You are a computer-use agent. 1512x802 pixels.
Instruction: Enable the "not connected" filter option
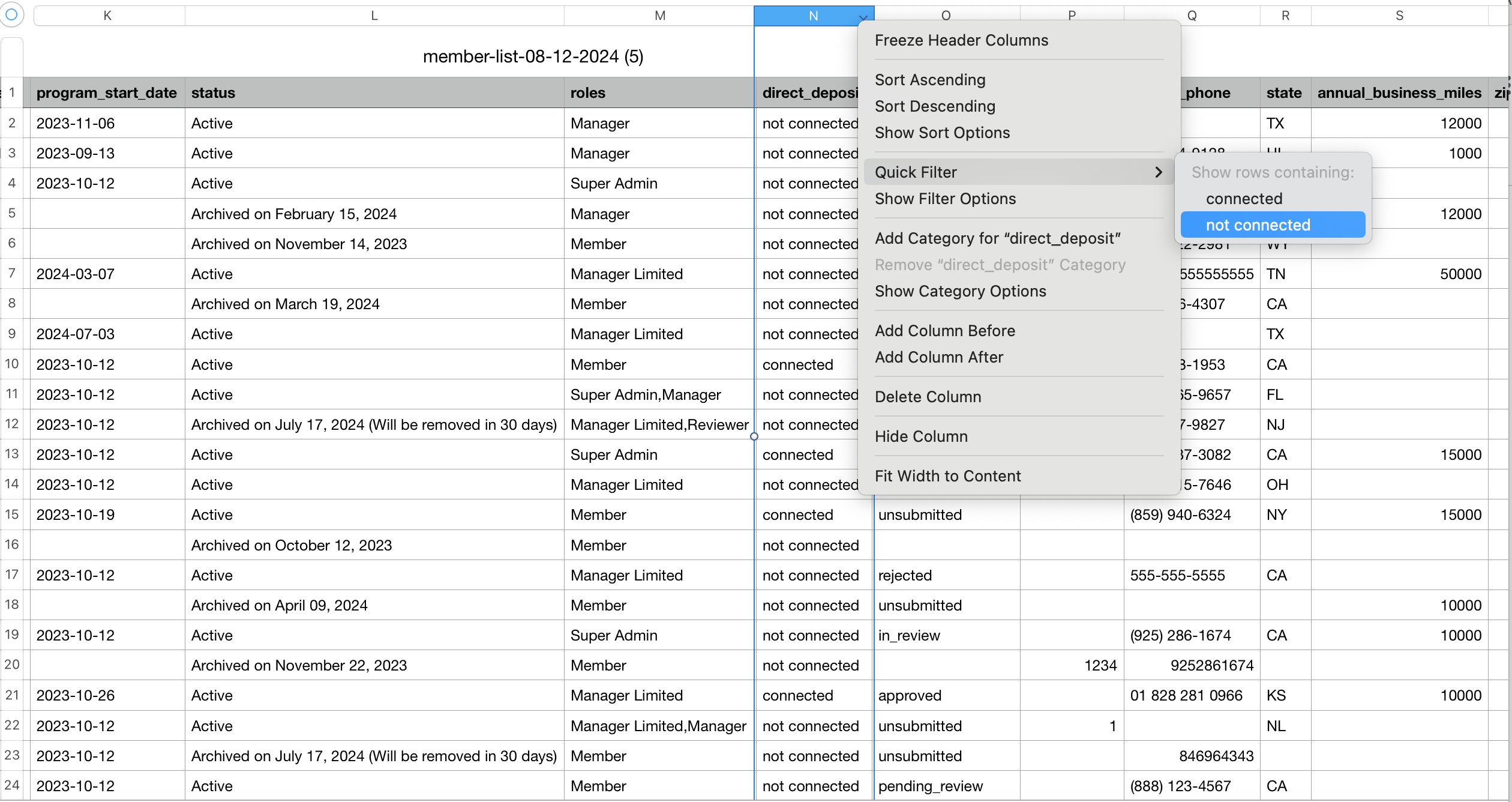[x=1258, y=224]
